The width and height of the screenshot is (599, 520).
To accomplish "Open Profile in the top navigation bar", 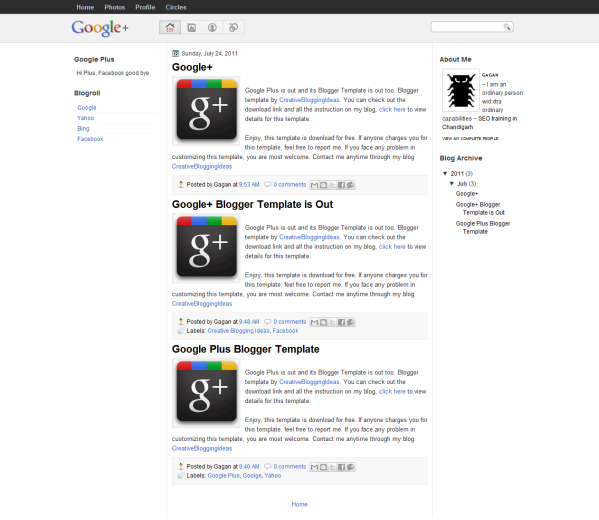I will (x=145, y=7).
